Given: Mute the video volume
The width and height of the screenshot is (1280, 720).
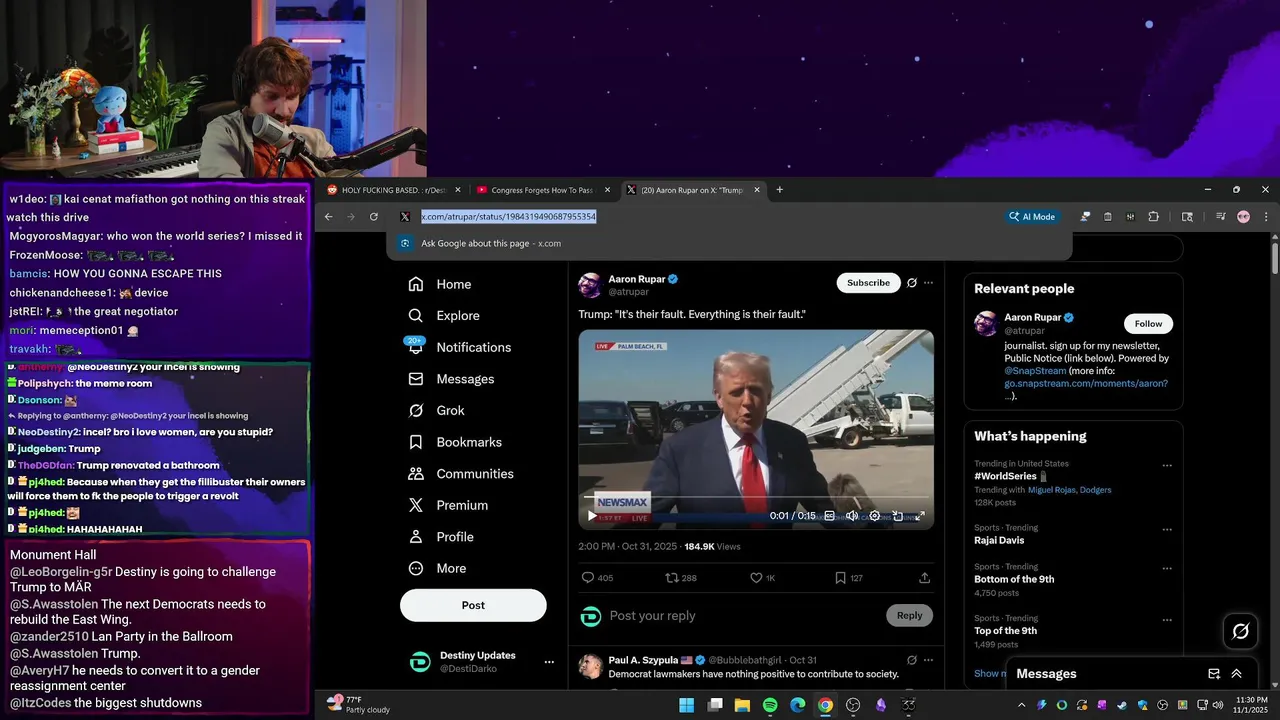Looking at the screenshot, I should (852, 516).
